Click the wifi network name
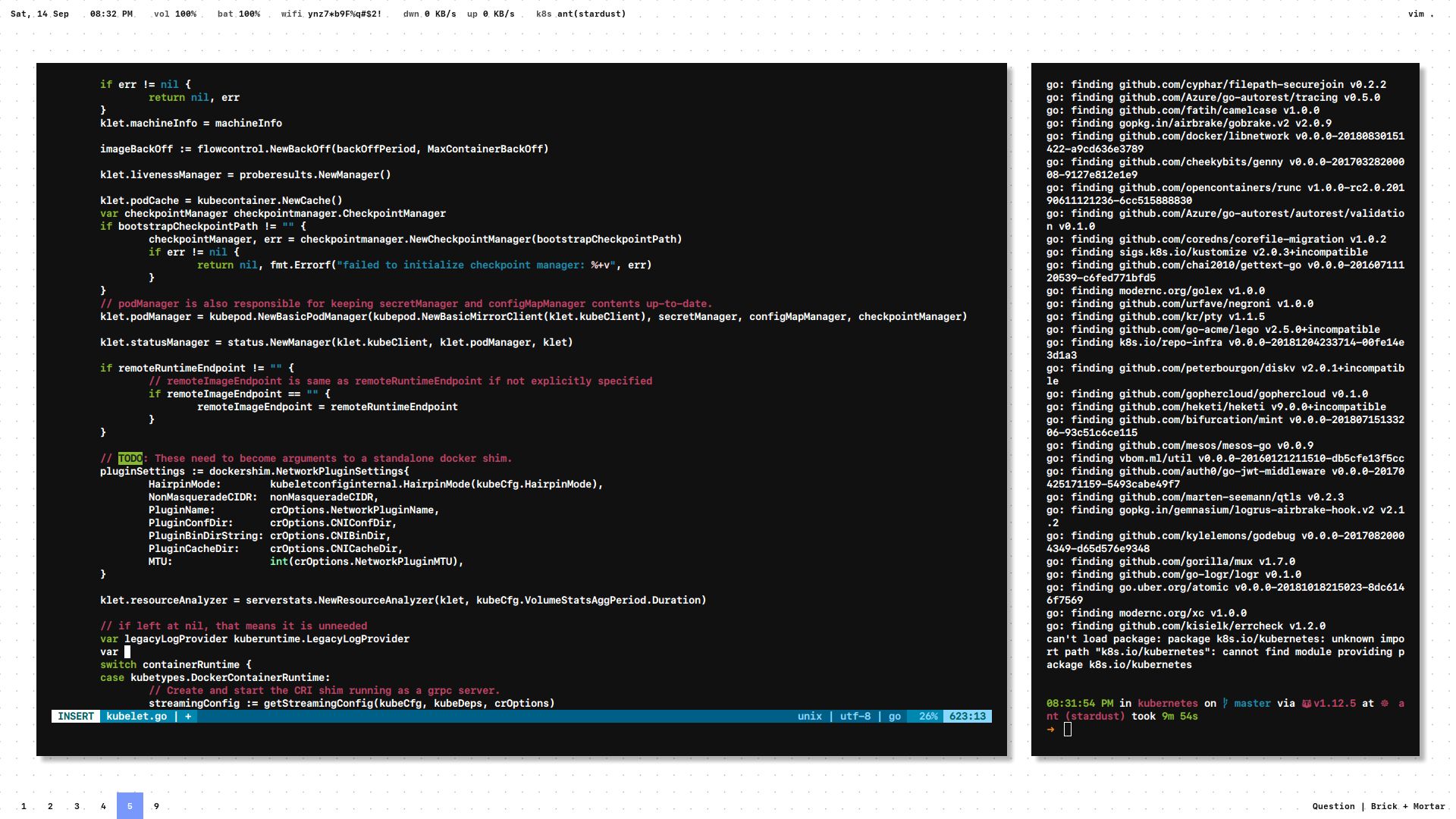 (x=344, y=14)
